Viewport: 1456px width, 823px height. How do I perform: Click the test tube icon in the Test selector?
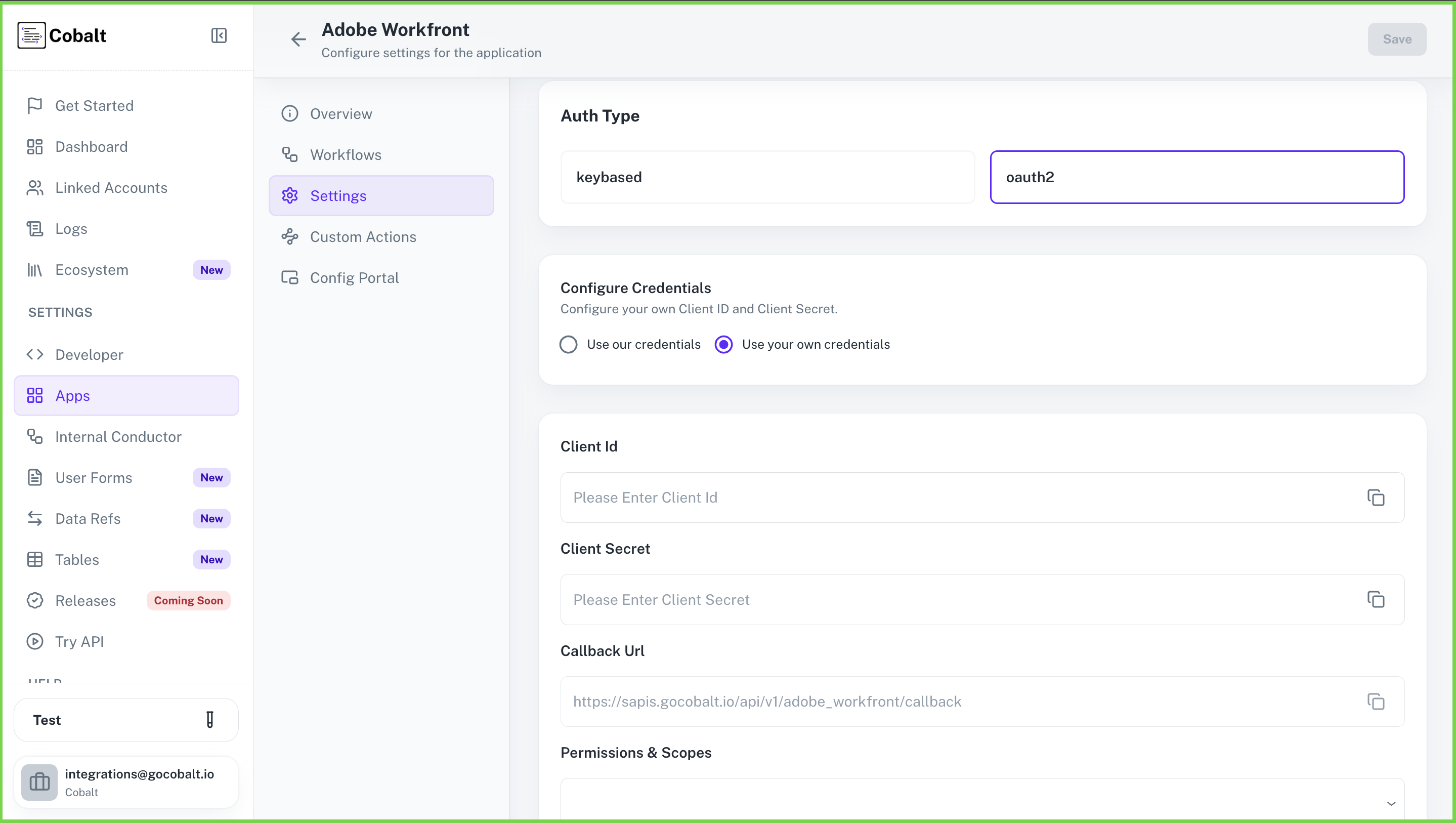pyautogui.click(x=209, y=719)
